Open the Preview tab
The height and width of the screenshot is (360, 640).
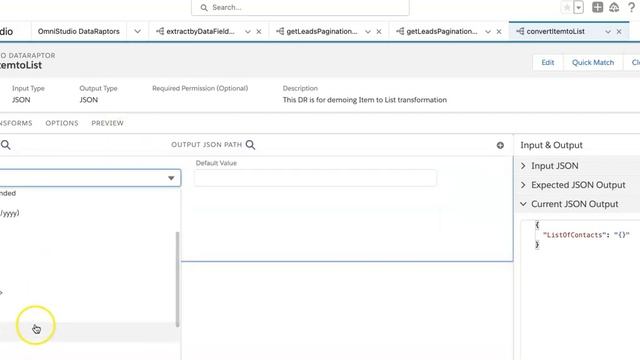tap(107, 123)
